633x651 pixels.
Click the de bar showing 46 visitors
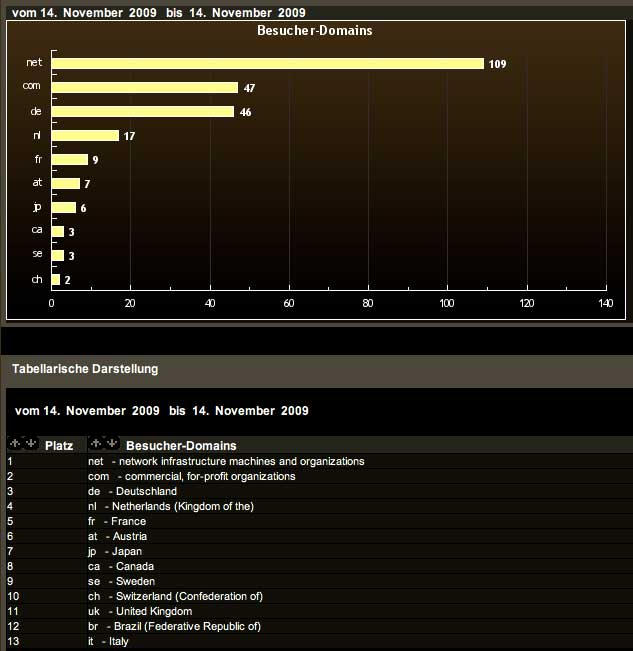[142, 111]
